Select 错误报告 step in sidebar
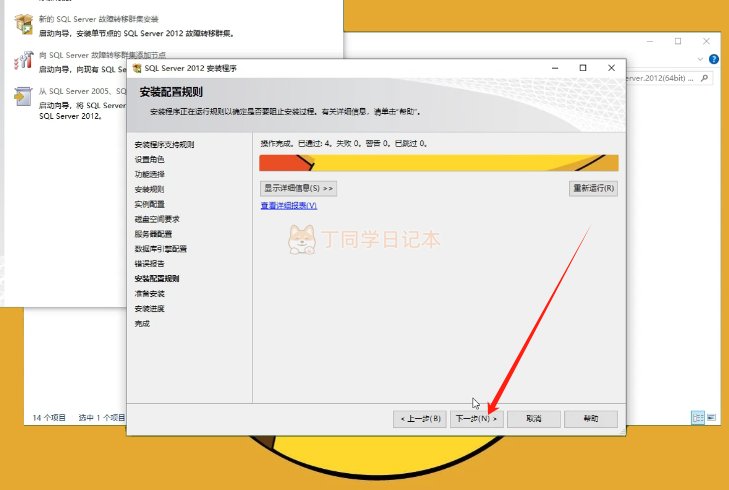729x490 pixels. point(149,264)
